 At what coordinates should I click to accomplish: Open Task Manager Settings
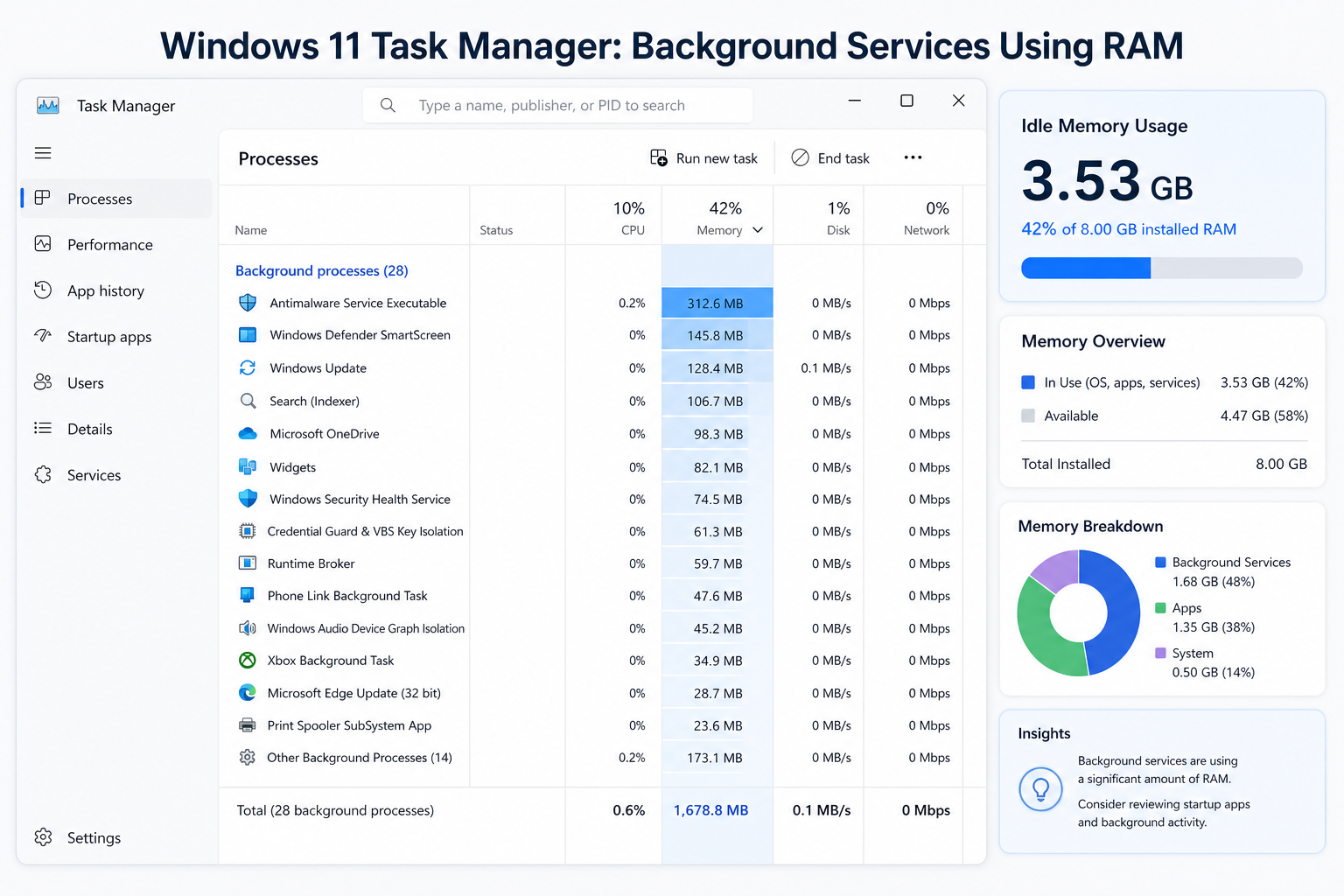116,837
